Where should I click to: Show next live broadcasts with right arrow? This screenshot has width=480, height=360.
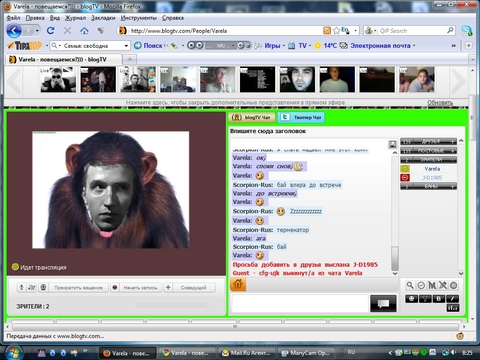coord(458,81)
